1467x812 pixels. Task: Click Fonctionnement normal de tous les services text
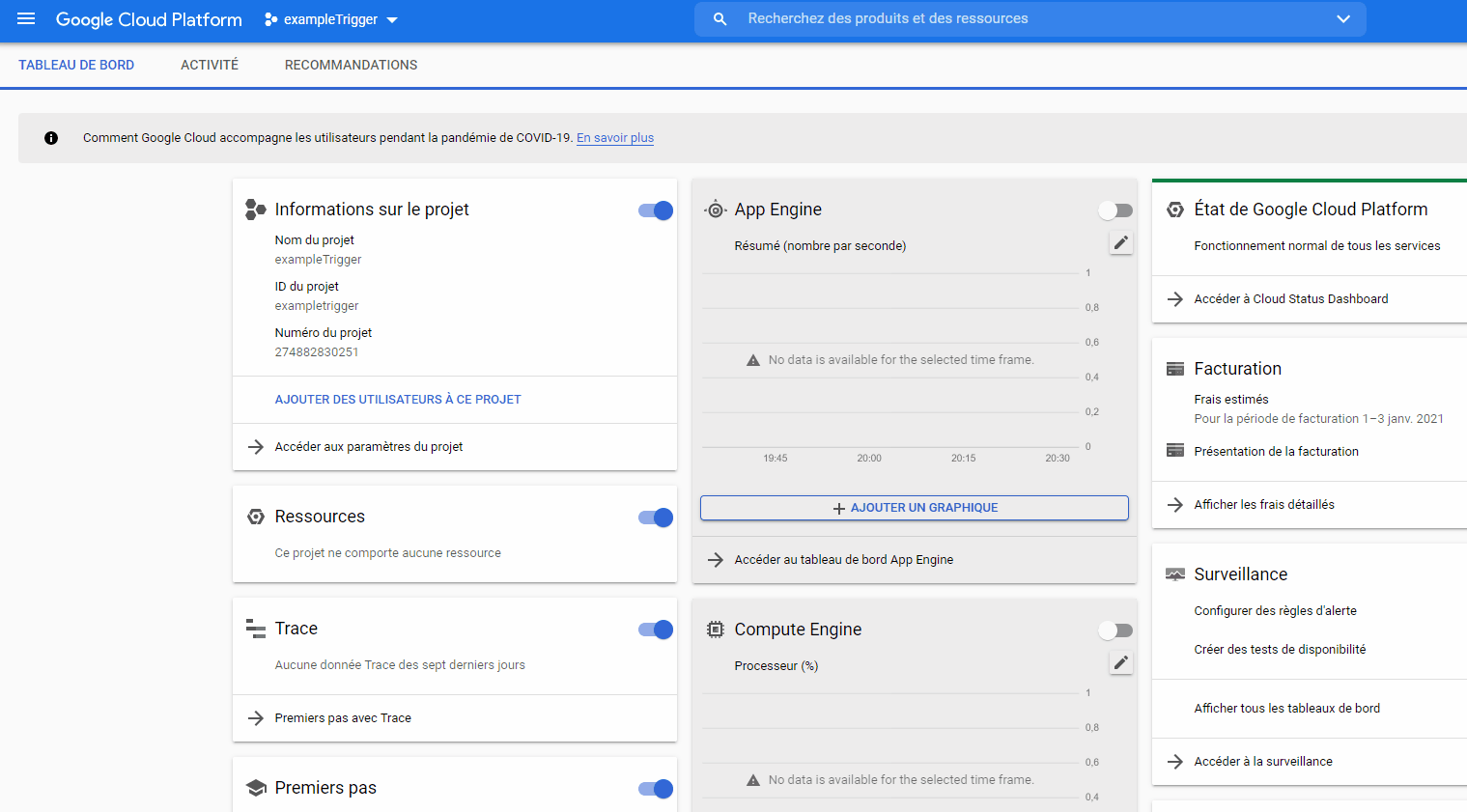(1317, 246)
